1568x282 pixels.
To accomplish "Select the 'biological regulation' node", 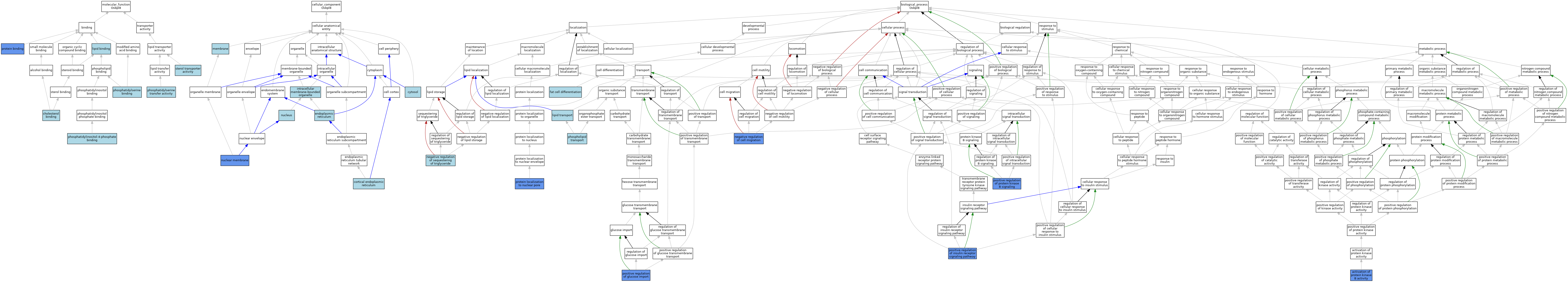I will click(1015, 27).
